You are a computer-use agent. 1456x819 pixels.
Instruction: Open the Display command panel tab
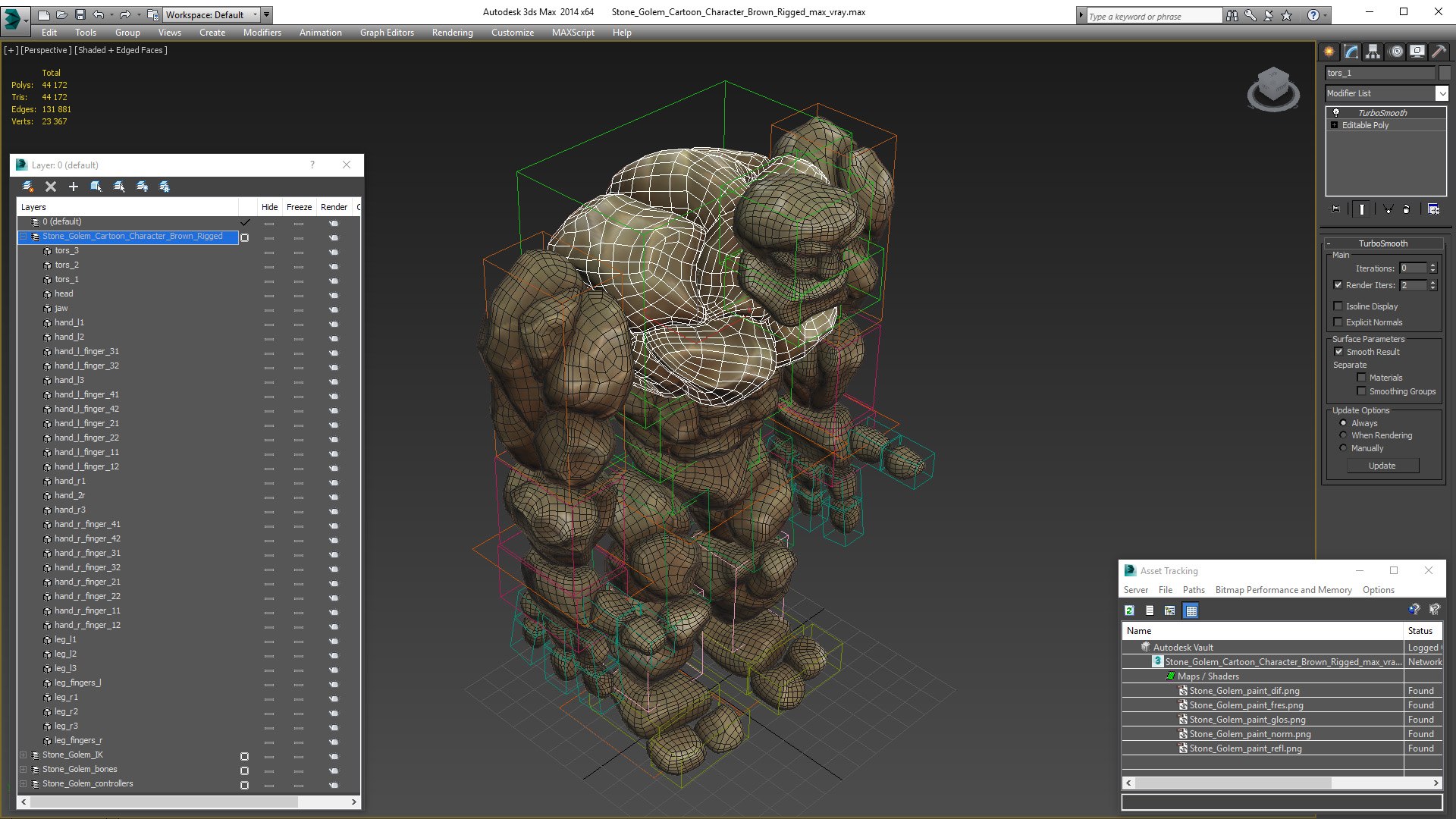(x=1417, y=52)
